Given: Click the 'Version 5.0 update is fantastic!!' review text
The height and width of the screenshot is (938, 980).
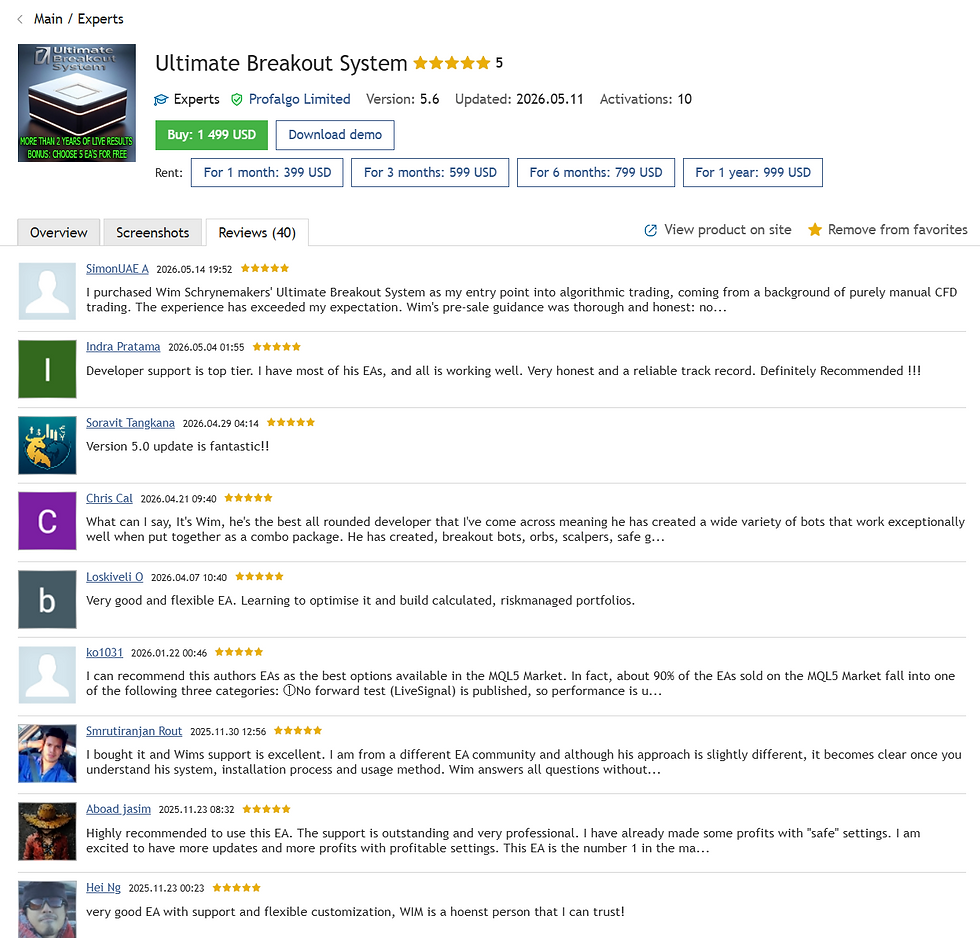Looking at the screenshot, I should [x=178, y=447].
